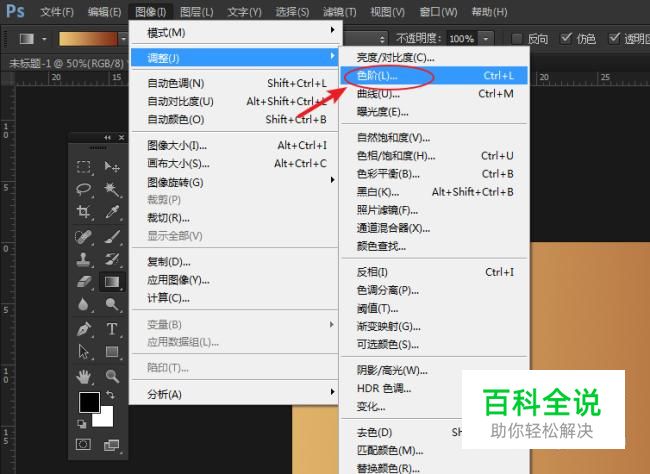Select the Blur tool
The width and height of the screenshot is (650, 474).
point(84,304)
